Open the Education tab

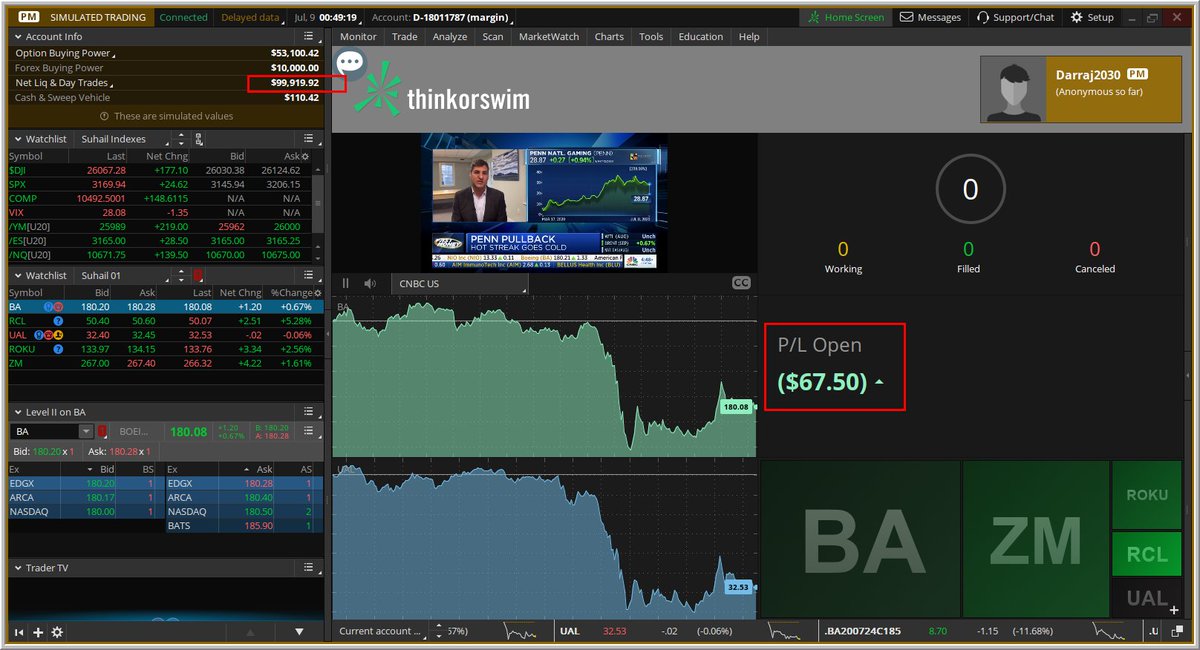point(701,37)
